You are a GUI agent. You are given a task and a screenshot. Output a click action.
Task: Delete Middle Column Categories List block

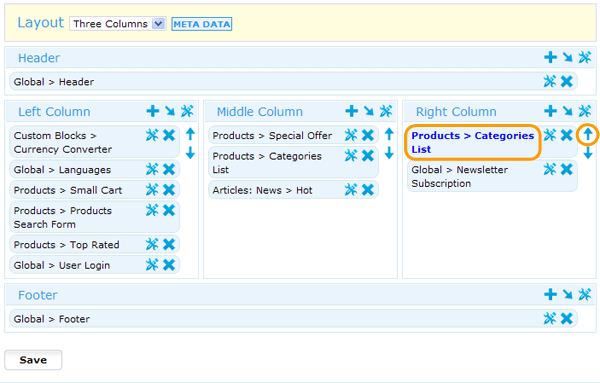368,156
